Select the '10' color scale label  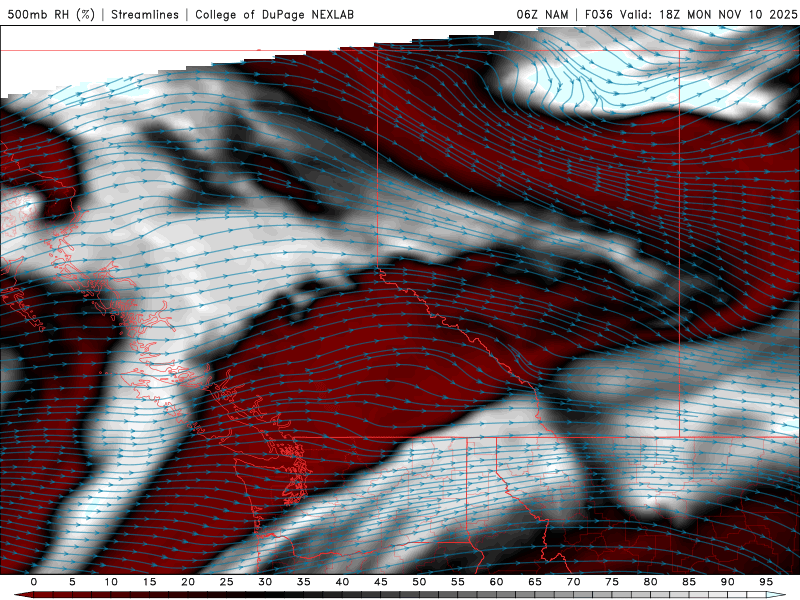[111, 582]
